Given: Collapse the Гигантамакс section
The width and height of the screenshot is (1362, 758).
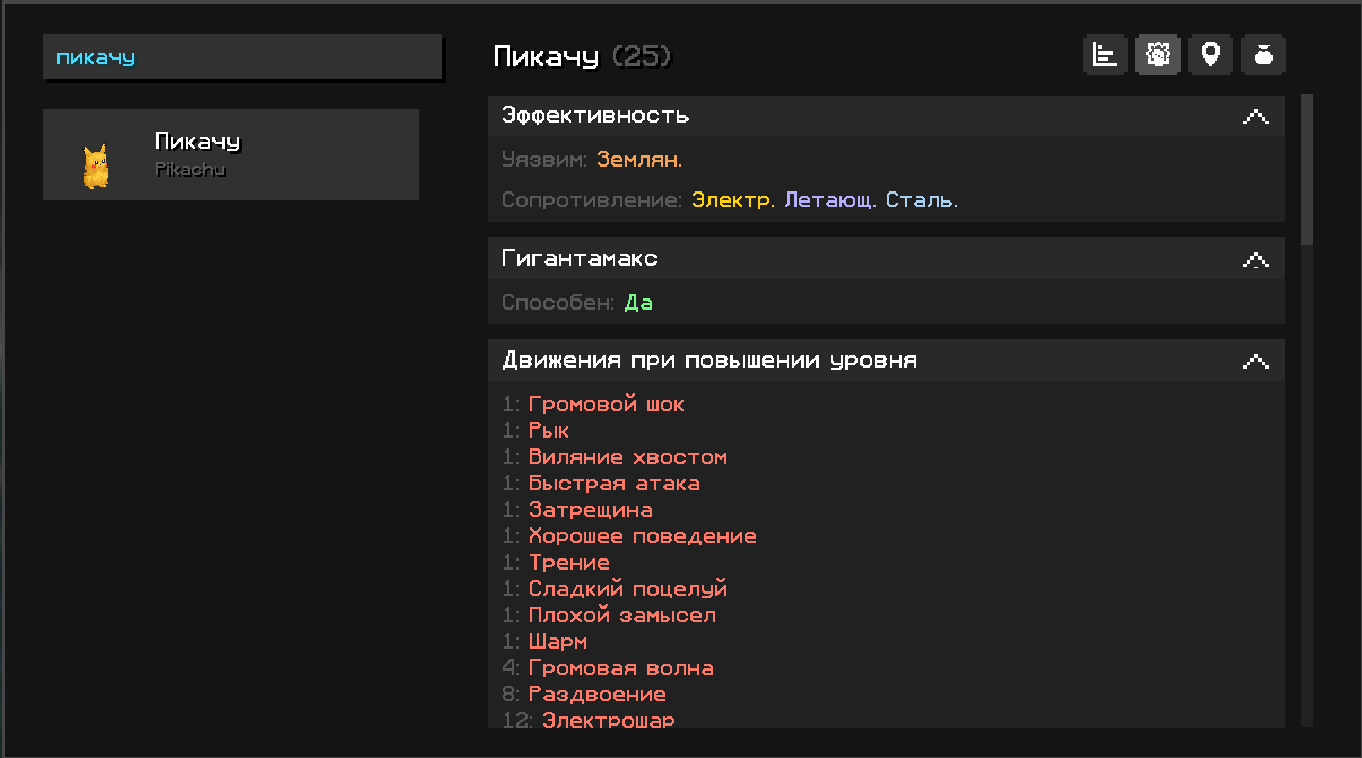Looking at the screenshot, I should [x=1255, y=259].
